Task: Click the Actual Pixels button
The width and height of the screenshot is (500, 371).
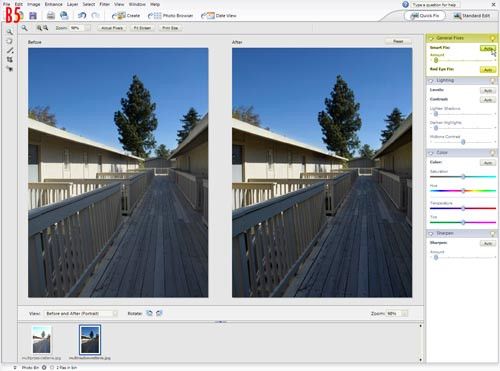Action: pyautogui.click(x=112, y=28)
